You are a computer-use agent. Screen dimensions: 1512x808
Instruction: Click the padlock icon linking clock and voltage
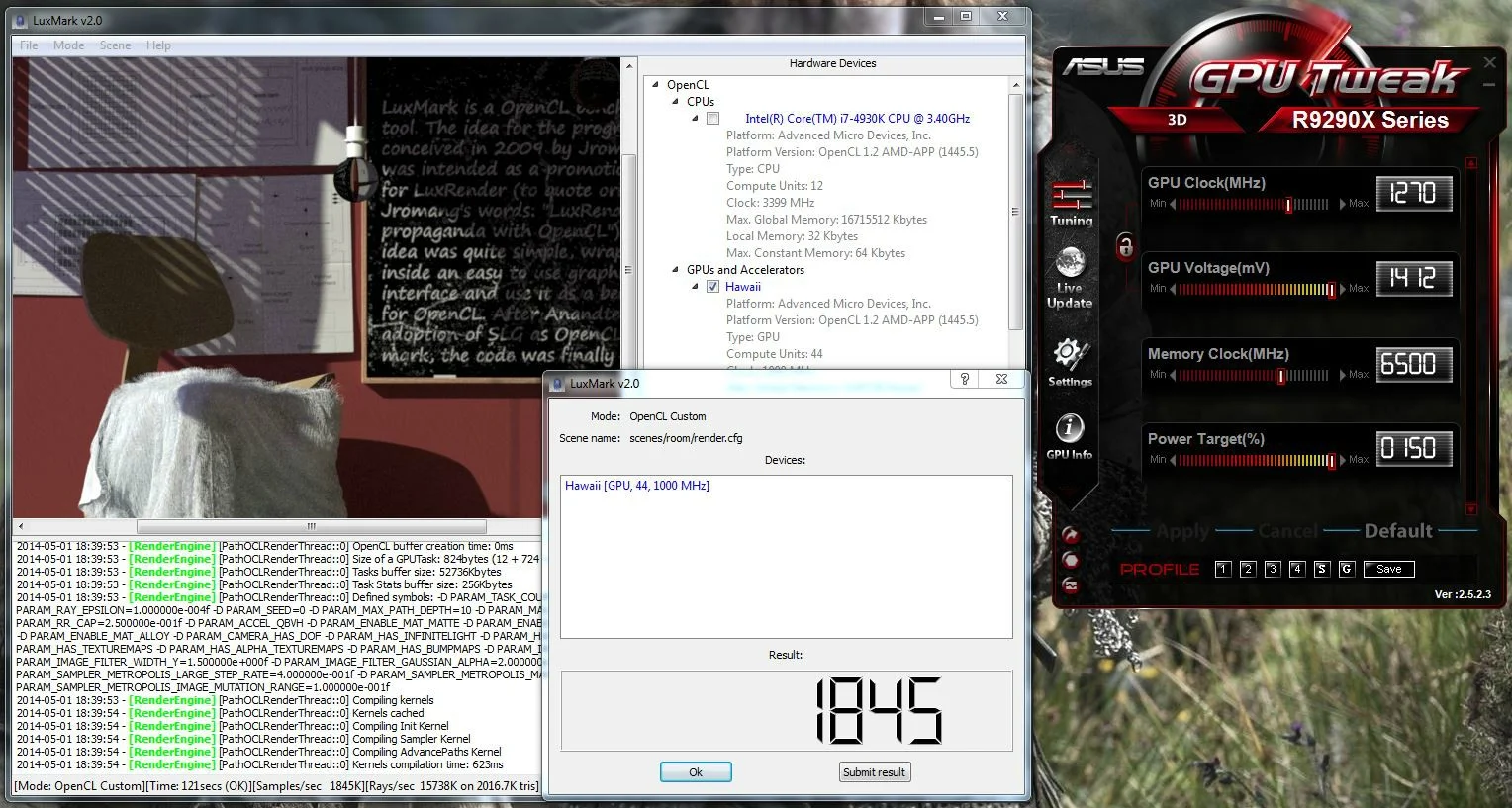click(x=1125, y=246)
